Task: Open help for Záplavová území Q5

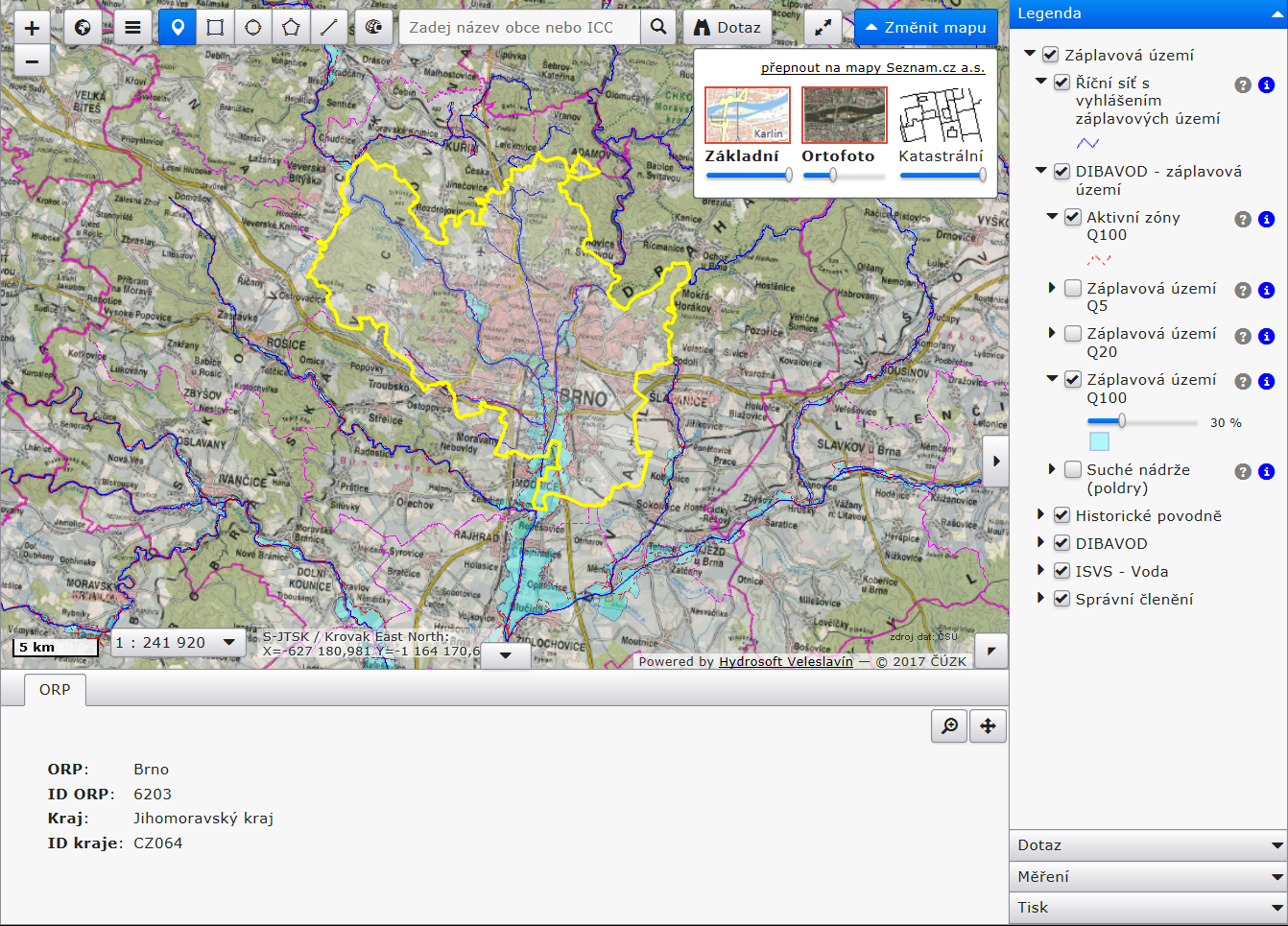Action: pos(1243,291)
